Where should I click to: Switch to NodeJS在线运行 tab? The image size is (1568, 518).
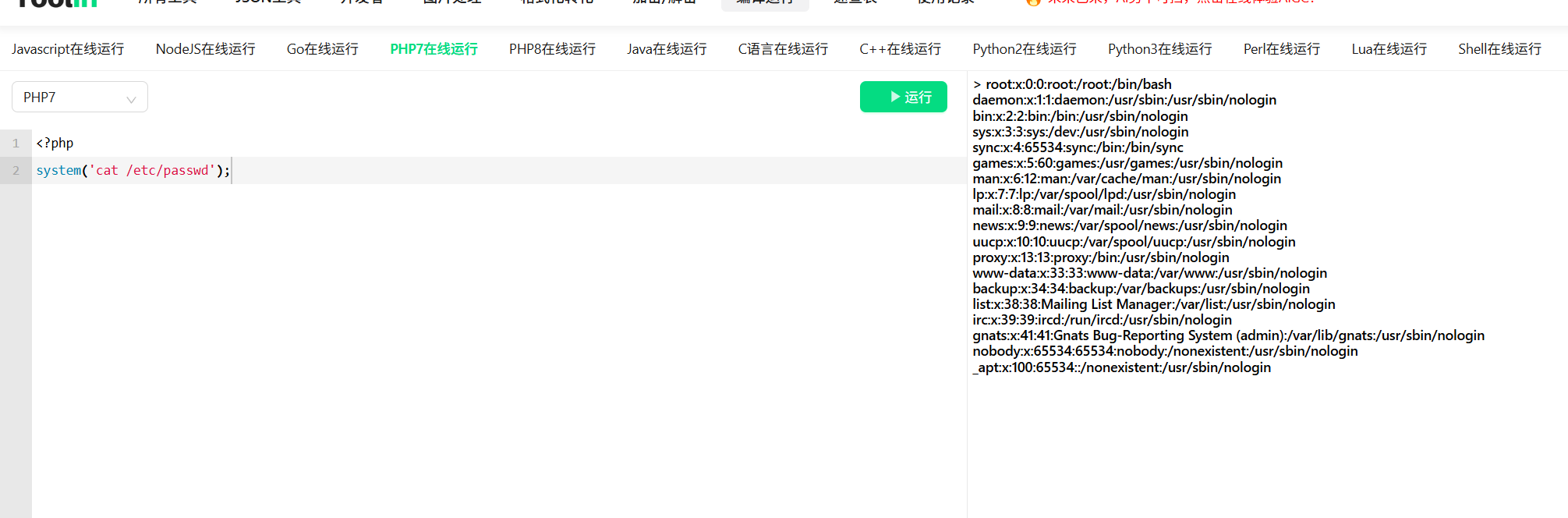click(206, 49)
